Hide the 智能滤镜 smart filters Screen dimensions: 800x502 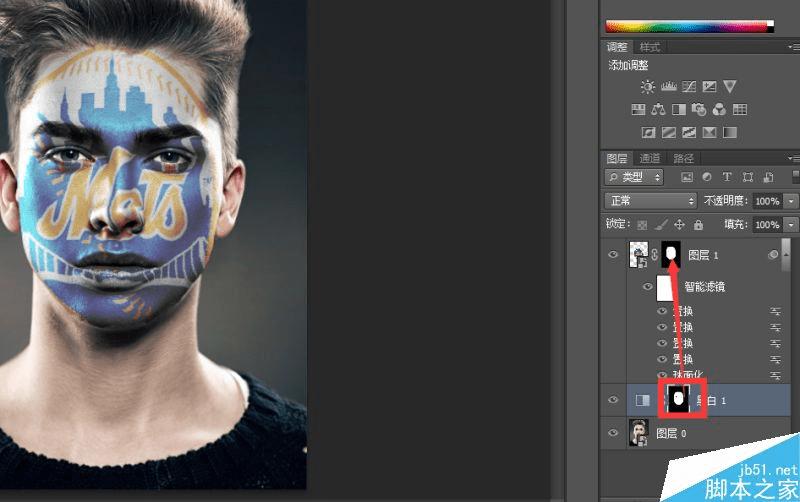pos(647,286)
